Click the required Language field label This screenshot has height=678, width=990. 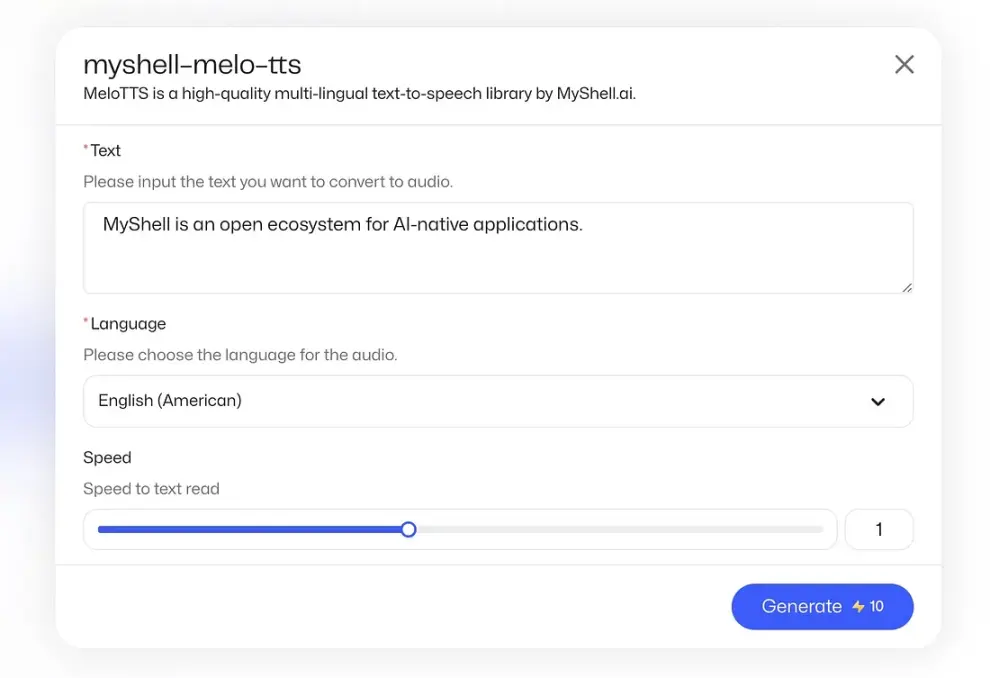(127, 324)
